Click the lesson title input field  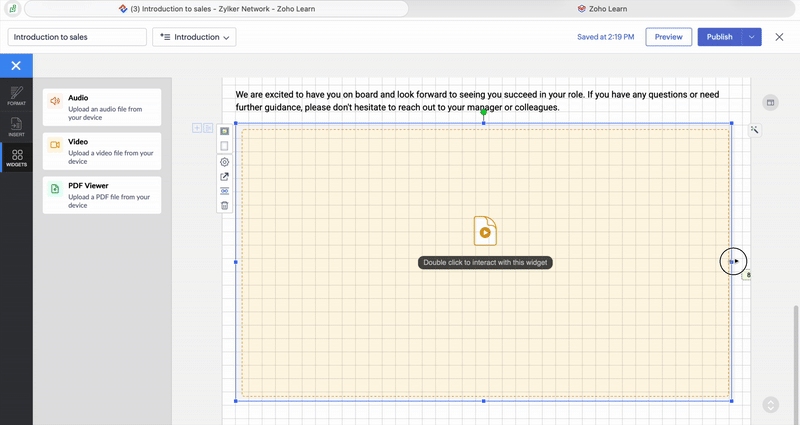pyautogui.click(x=78, y=37)
